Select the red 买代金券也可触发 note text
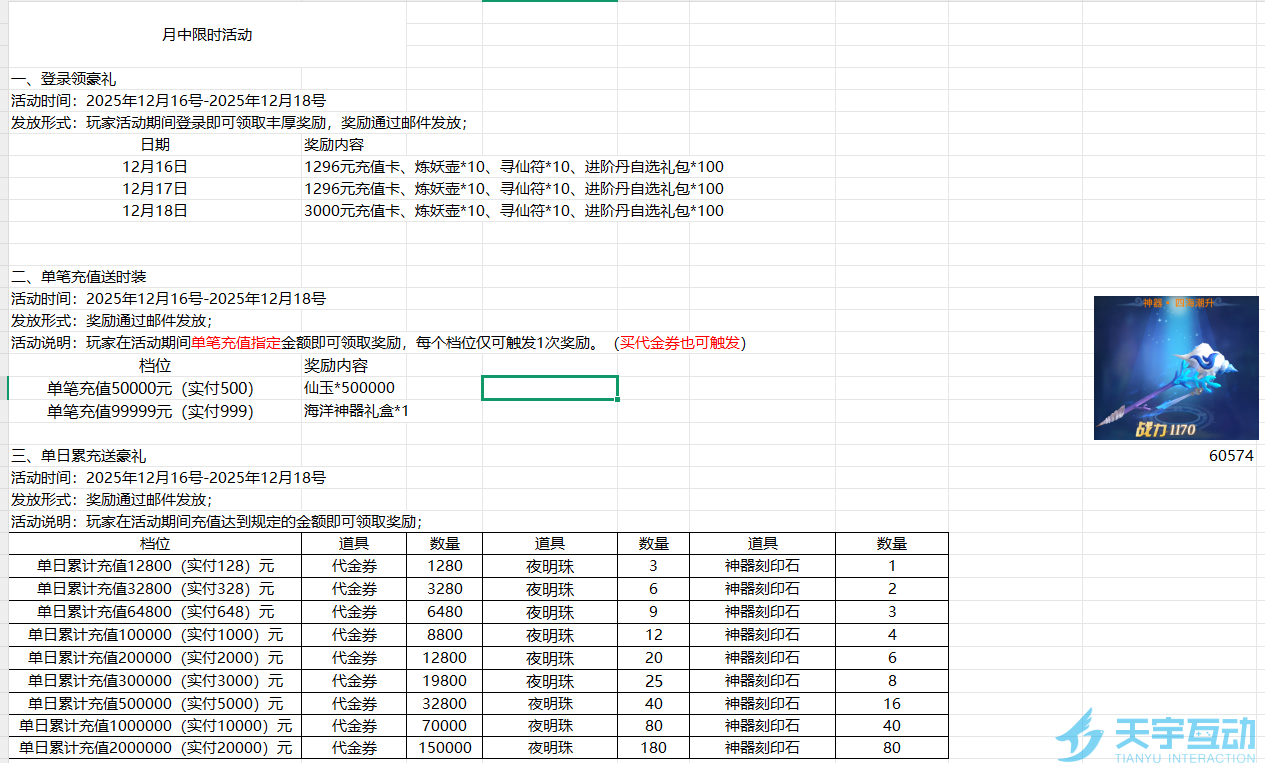The image size is (1265, 763). coord(679,343)
